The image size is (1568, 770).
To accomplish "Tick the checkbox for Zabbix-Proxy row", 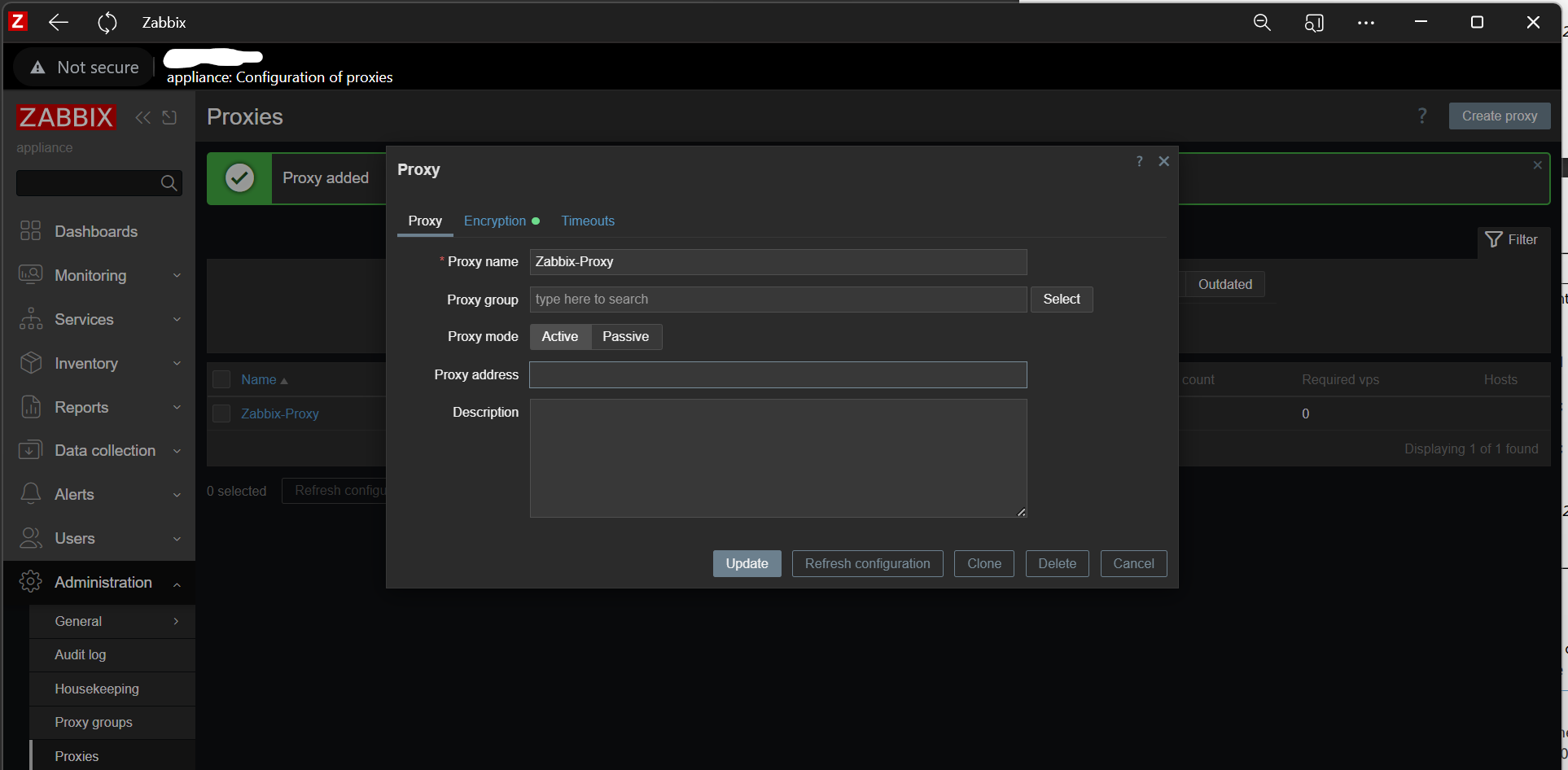I will [x=221, y=413].
